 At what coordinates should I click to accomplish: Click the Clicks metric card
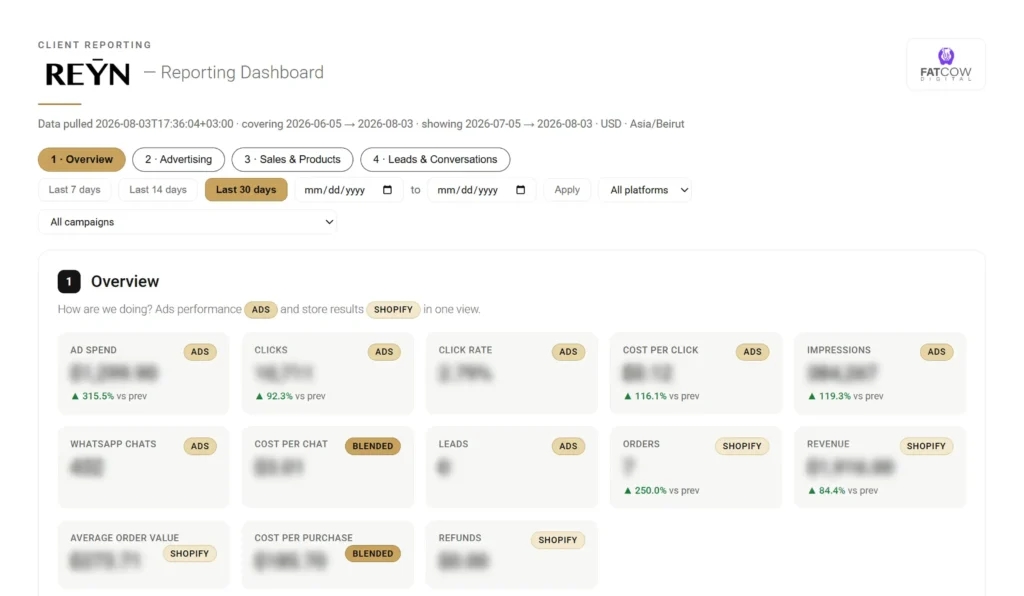(x=327, y=373)
